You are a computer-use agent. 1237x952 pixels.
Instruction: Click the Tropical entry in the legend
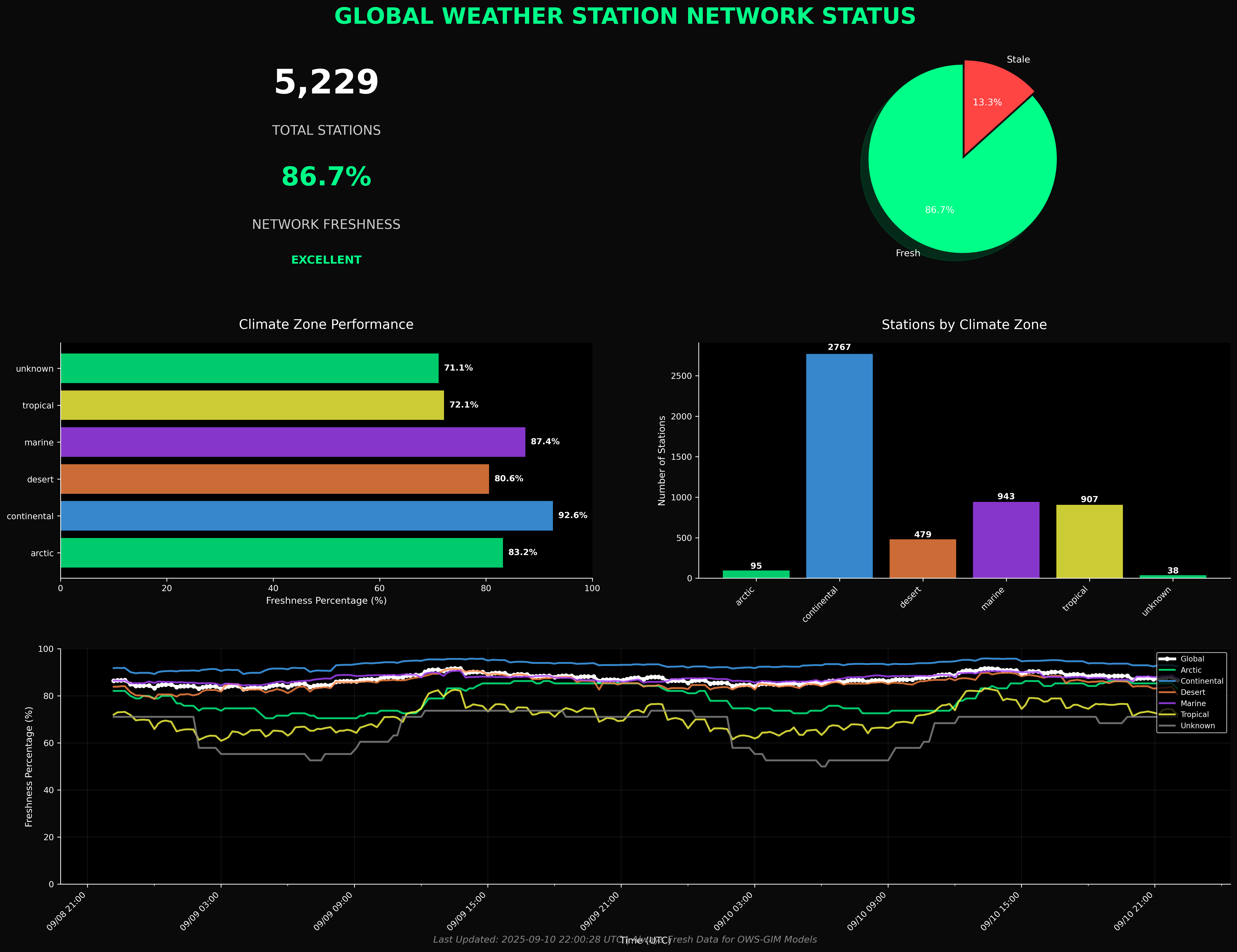(1184, 715)
